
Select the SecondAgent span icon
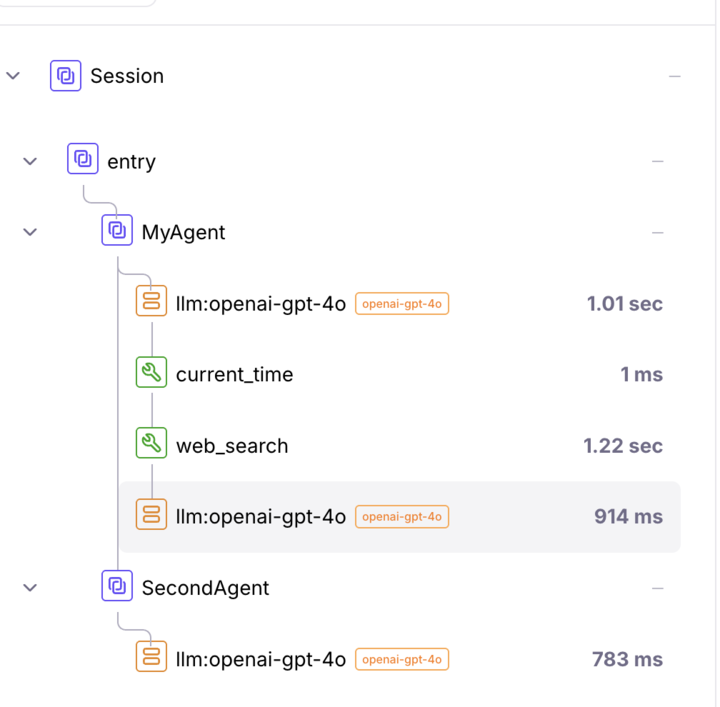coord(117,587)
